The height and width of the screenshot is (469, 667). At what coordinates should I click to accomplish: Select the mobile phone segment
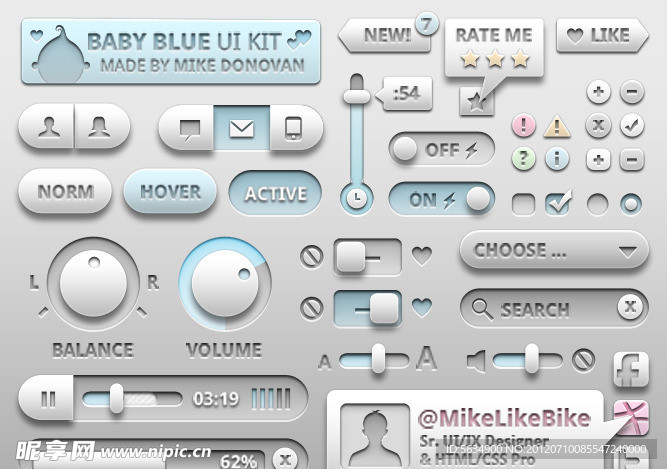click(294, 128)
